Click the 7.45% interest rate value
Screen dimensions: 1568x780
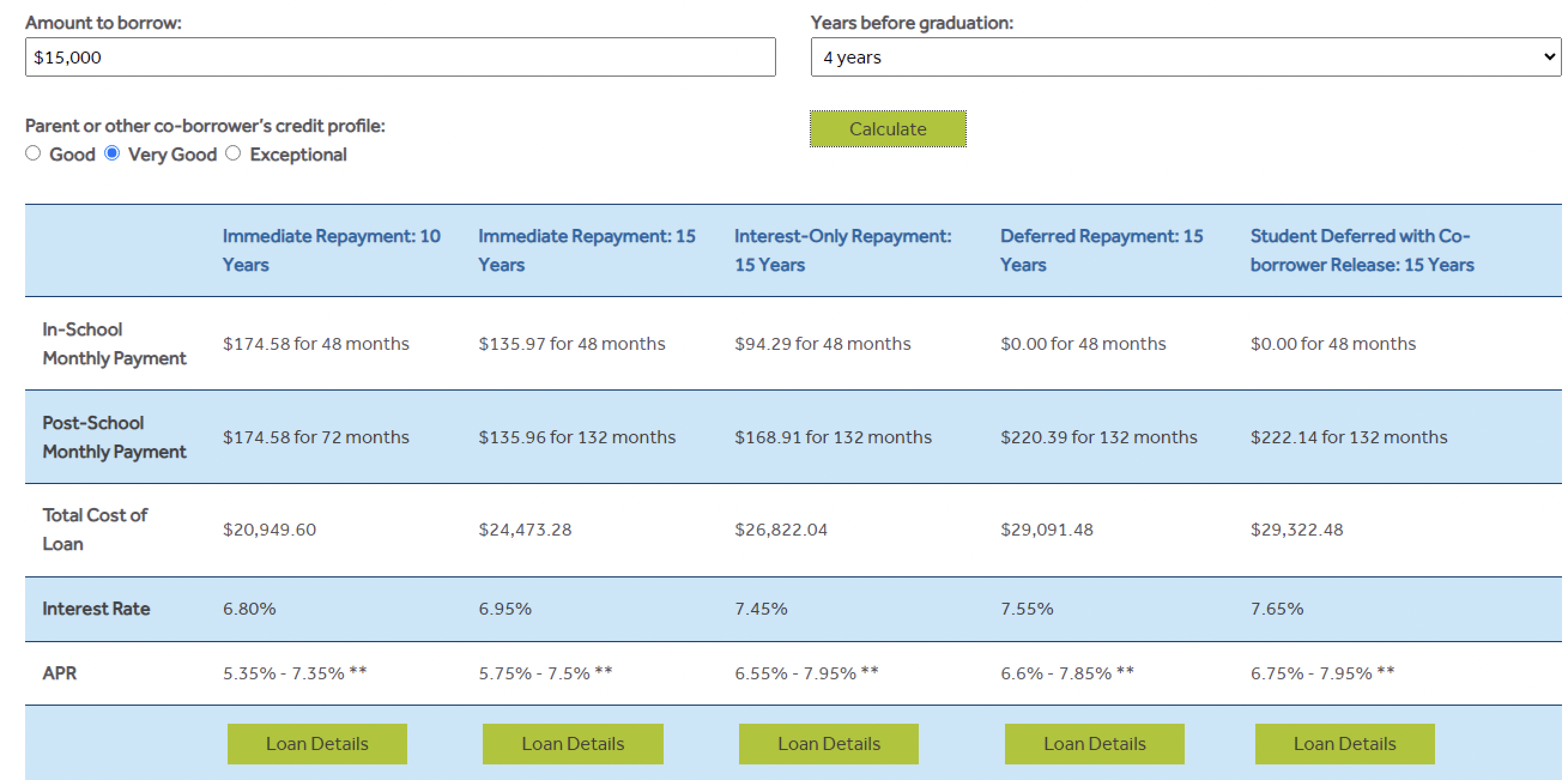tap(761, 609)
